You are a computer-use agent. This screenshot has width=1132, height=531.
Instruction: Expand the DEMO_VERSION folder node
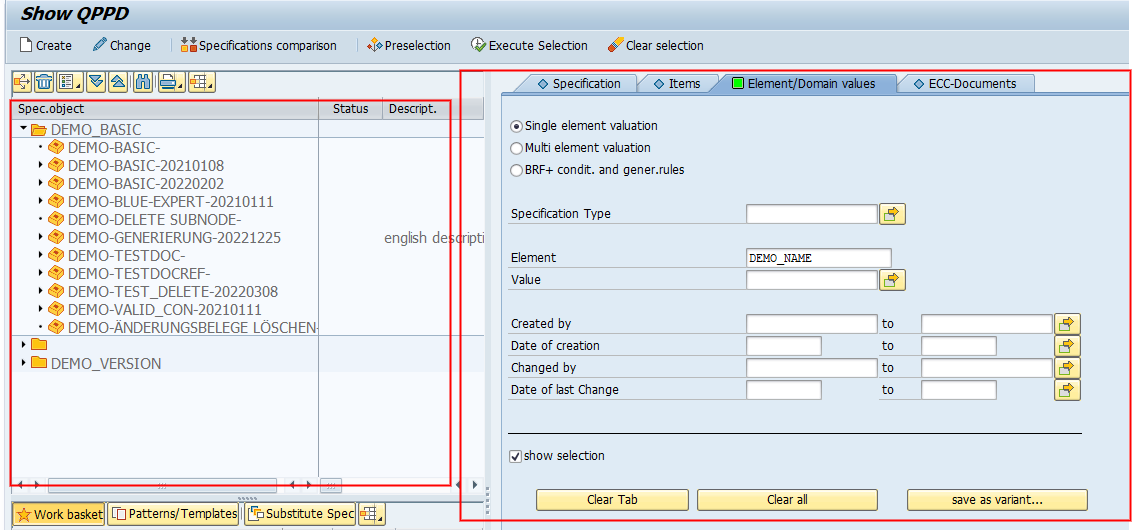click(24, 362)
